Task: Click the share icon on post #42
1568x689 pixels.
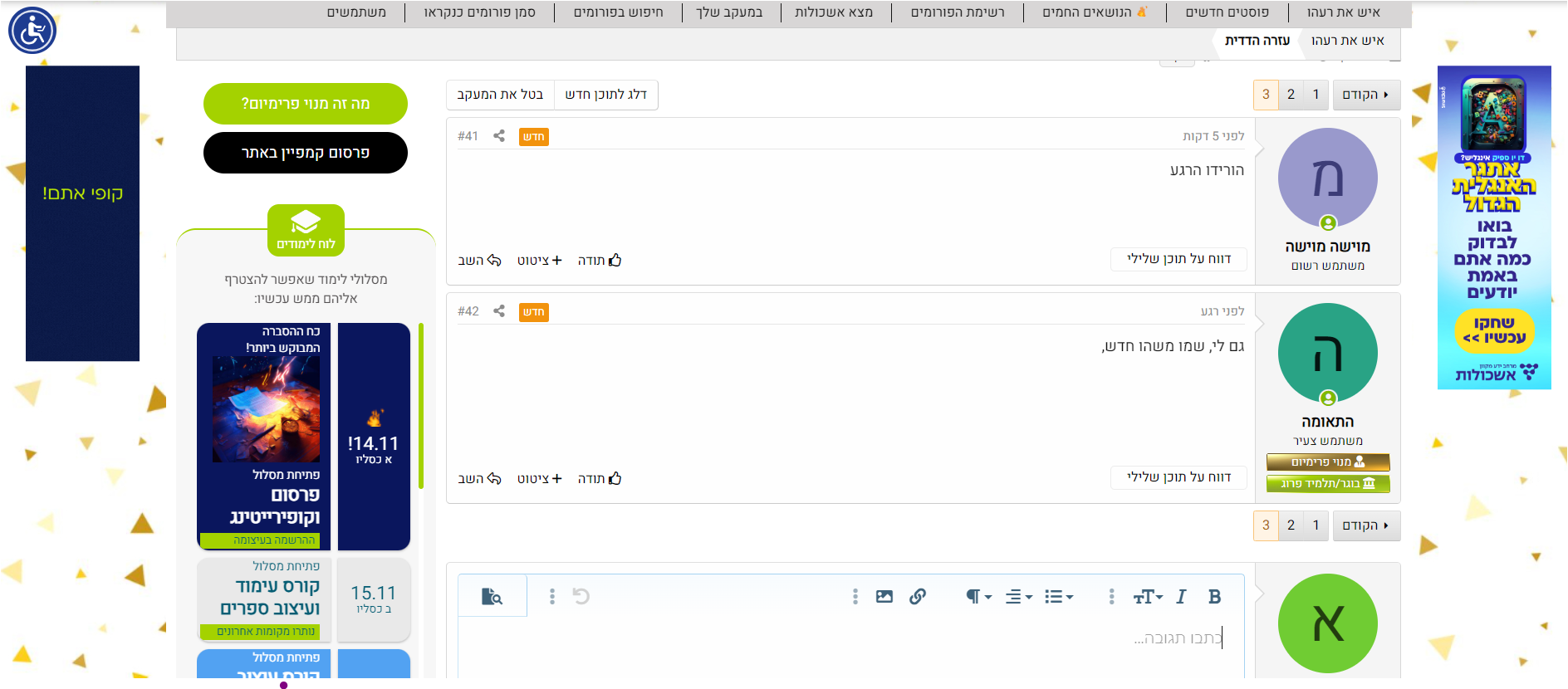Action: coord(499,310)
